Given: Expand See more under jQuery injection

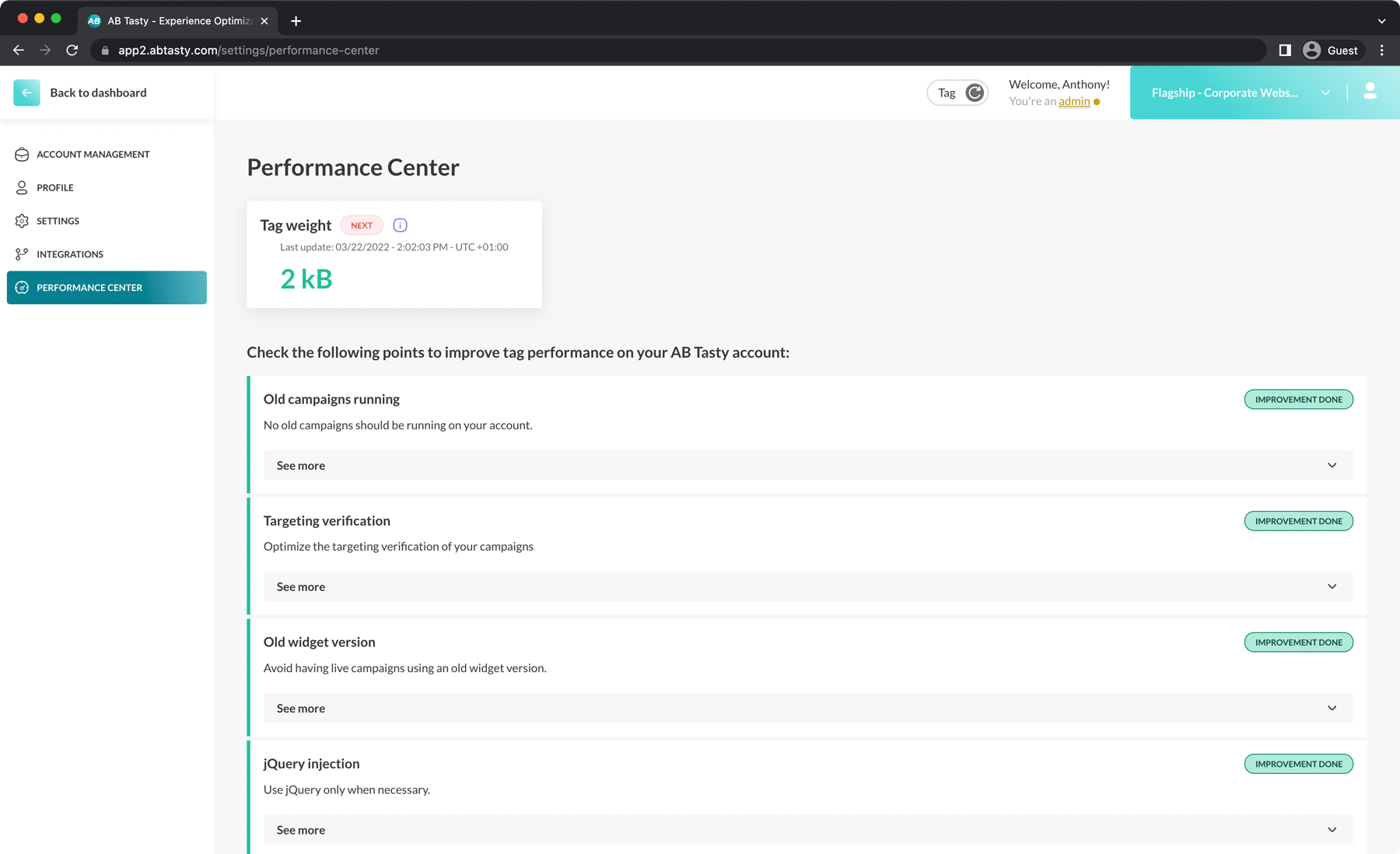Looking at the screenshot, I should (x=808, y=830).
